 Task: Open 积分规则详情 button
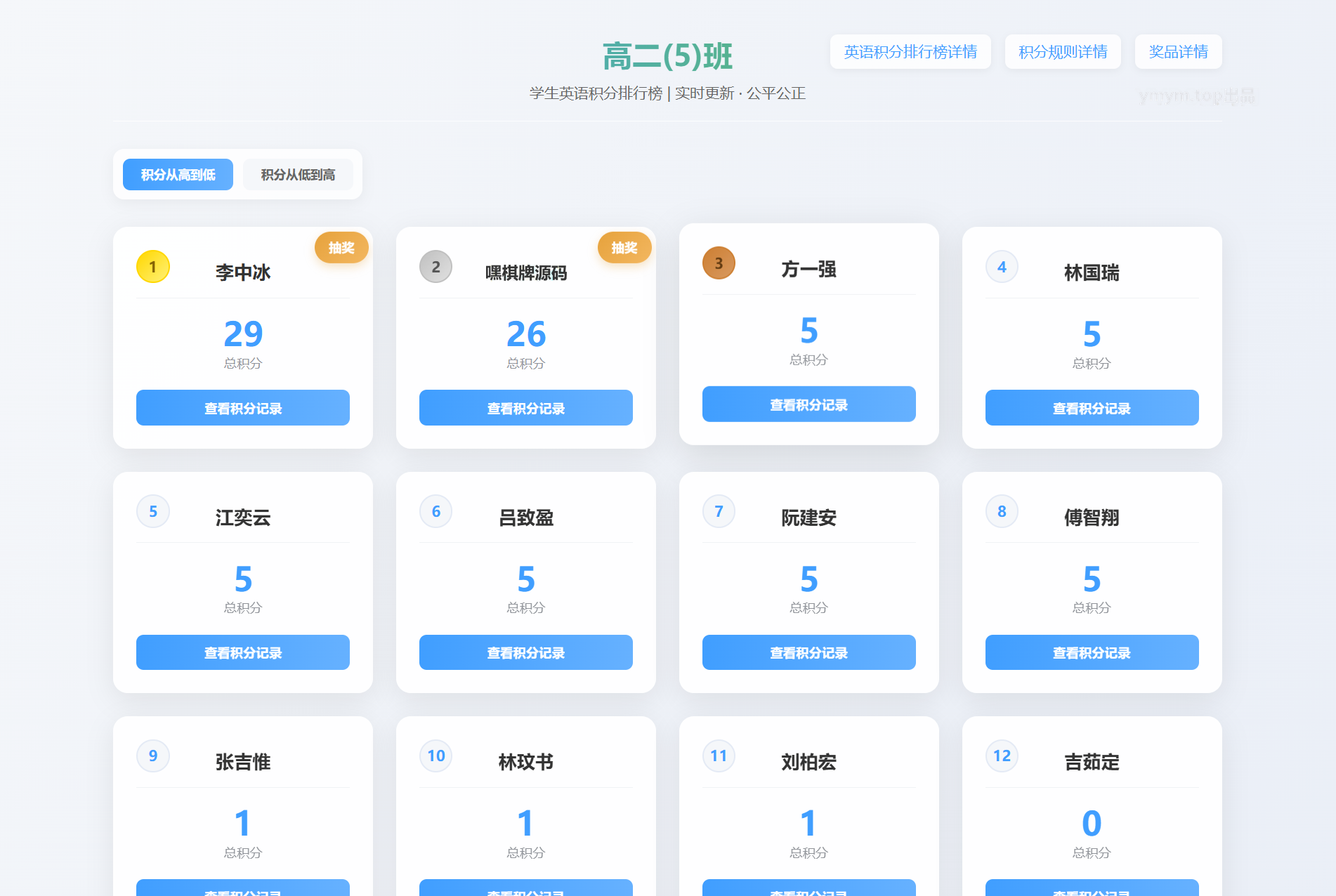[x=1063, y=52]
